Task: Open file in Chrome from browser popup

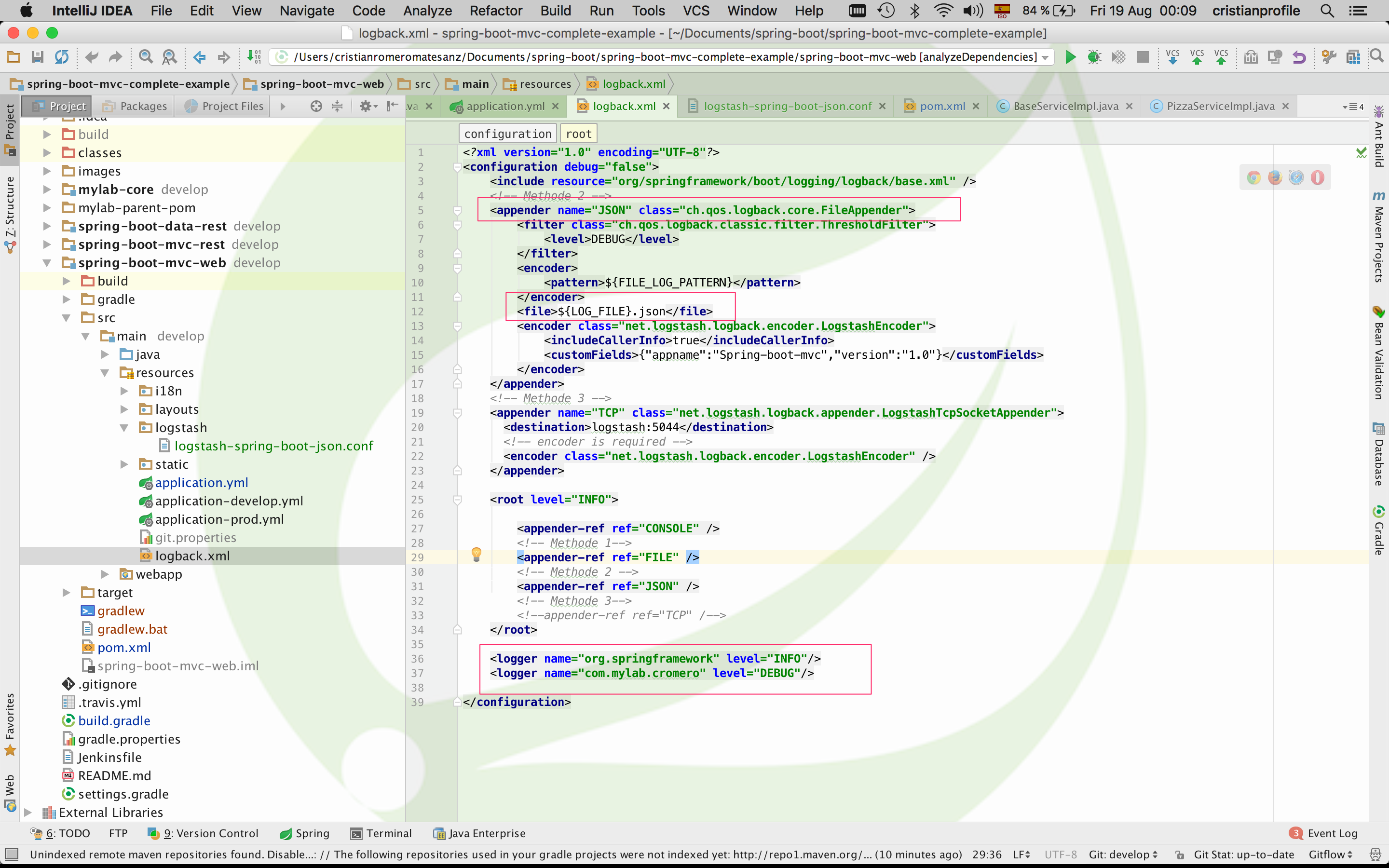Action: pos(1255,177)
